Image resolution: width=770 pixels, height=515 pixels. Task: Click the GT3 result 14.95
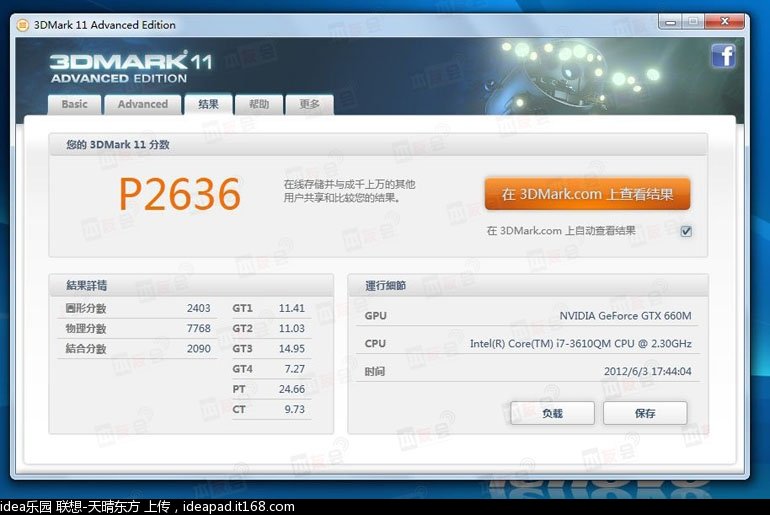(x=292, y=349)
